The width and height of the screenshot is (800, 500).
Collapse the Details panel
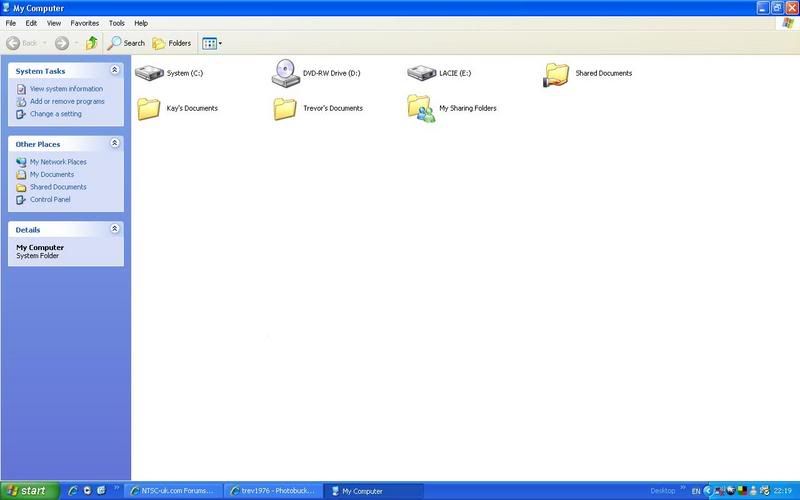point(115,229)
